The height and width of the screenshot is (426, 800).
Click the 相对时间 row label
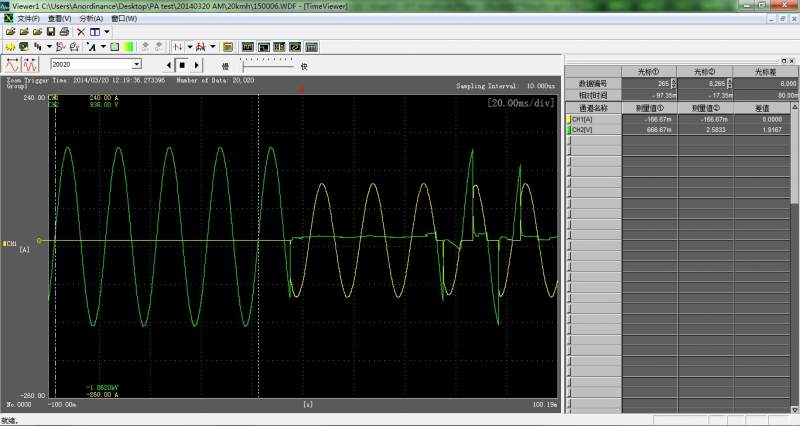[593, 95]
